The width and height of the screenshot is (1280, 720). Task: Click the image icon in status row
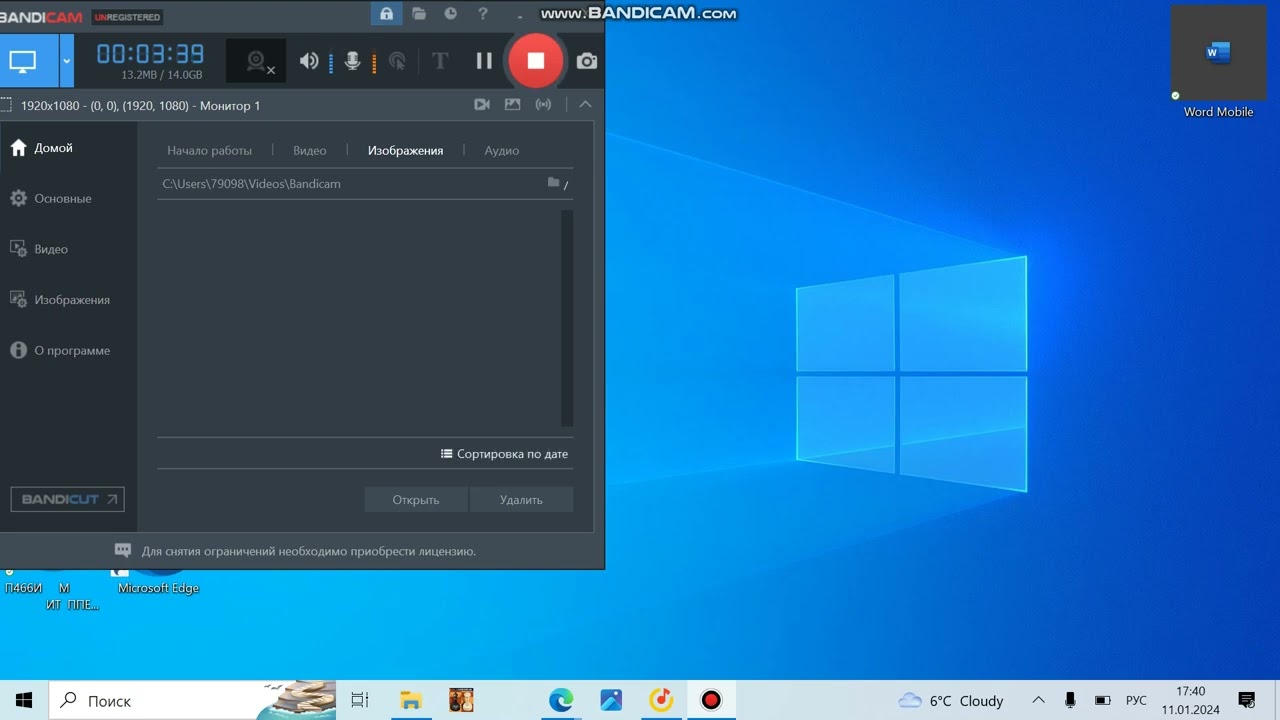pyautogui.click(x=512, y=104)
